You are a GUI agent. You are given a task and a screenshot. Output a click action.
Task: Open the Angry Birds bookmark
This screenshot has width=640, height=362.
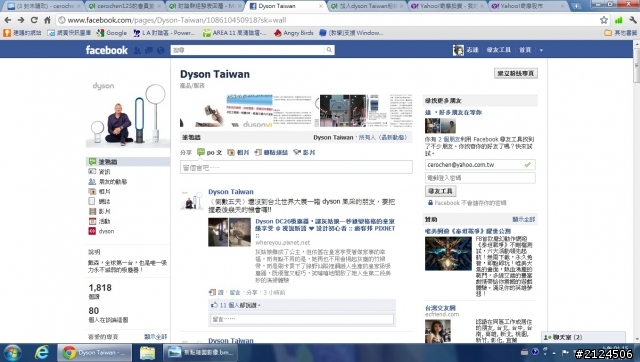tap(293, 33)
